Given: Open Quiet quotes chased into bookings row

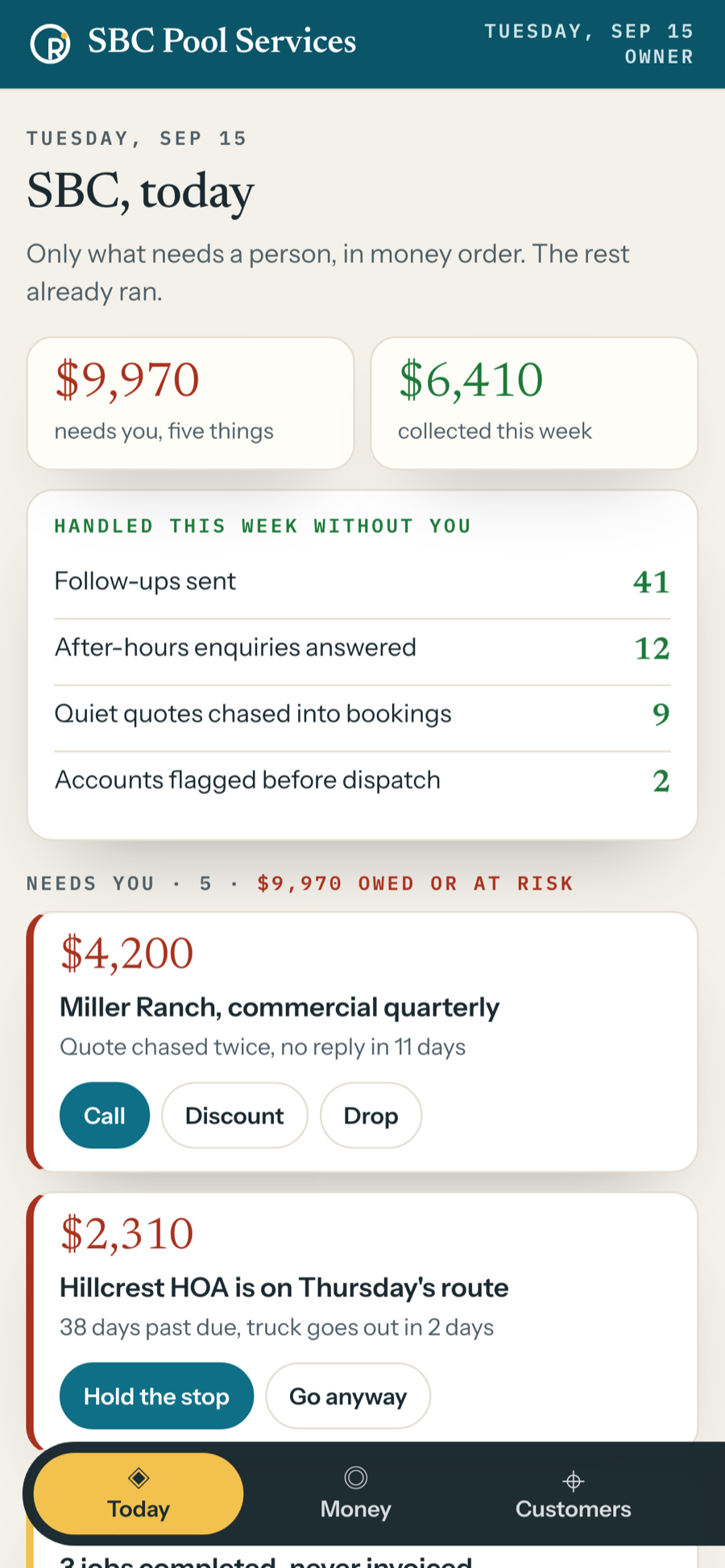Looking at the screenshot, I should click(362, 714).
